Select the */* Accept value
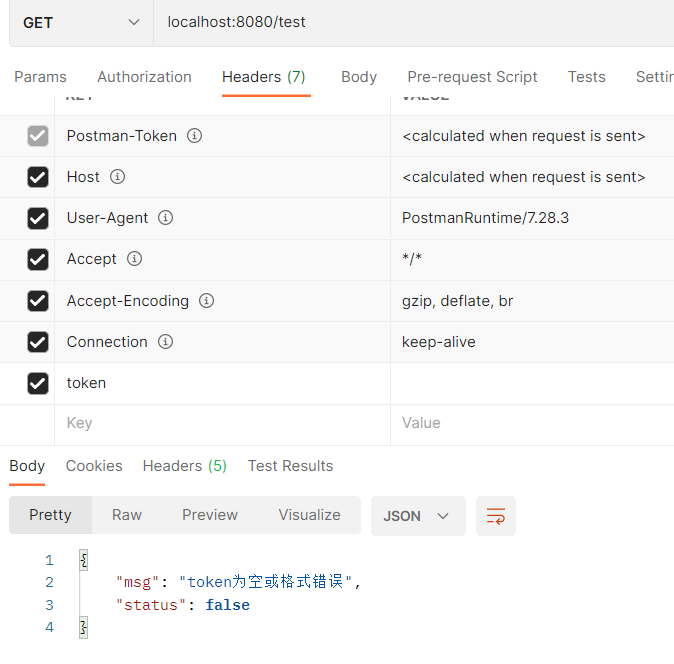The height and width of the screenshot is (664, 674). tap(412, 259)
